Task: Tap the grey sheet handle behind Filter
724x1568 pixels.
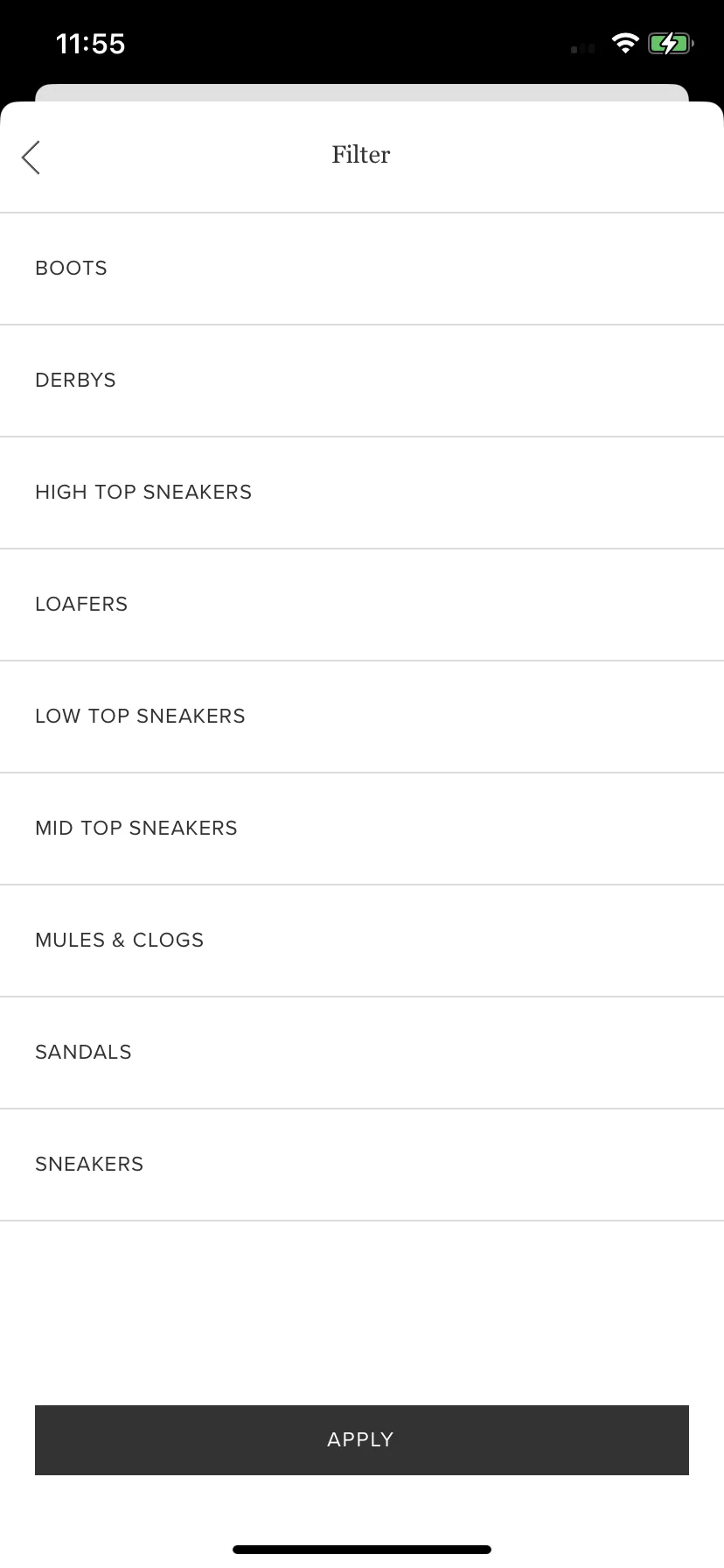Action: click(x=362, y=93)
